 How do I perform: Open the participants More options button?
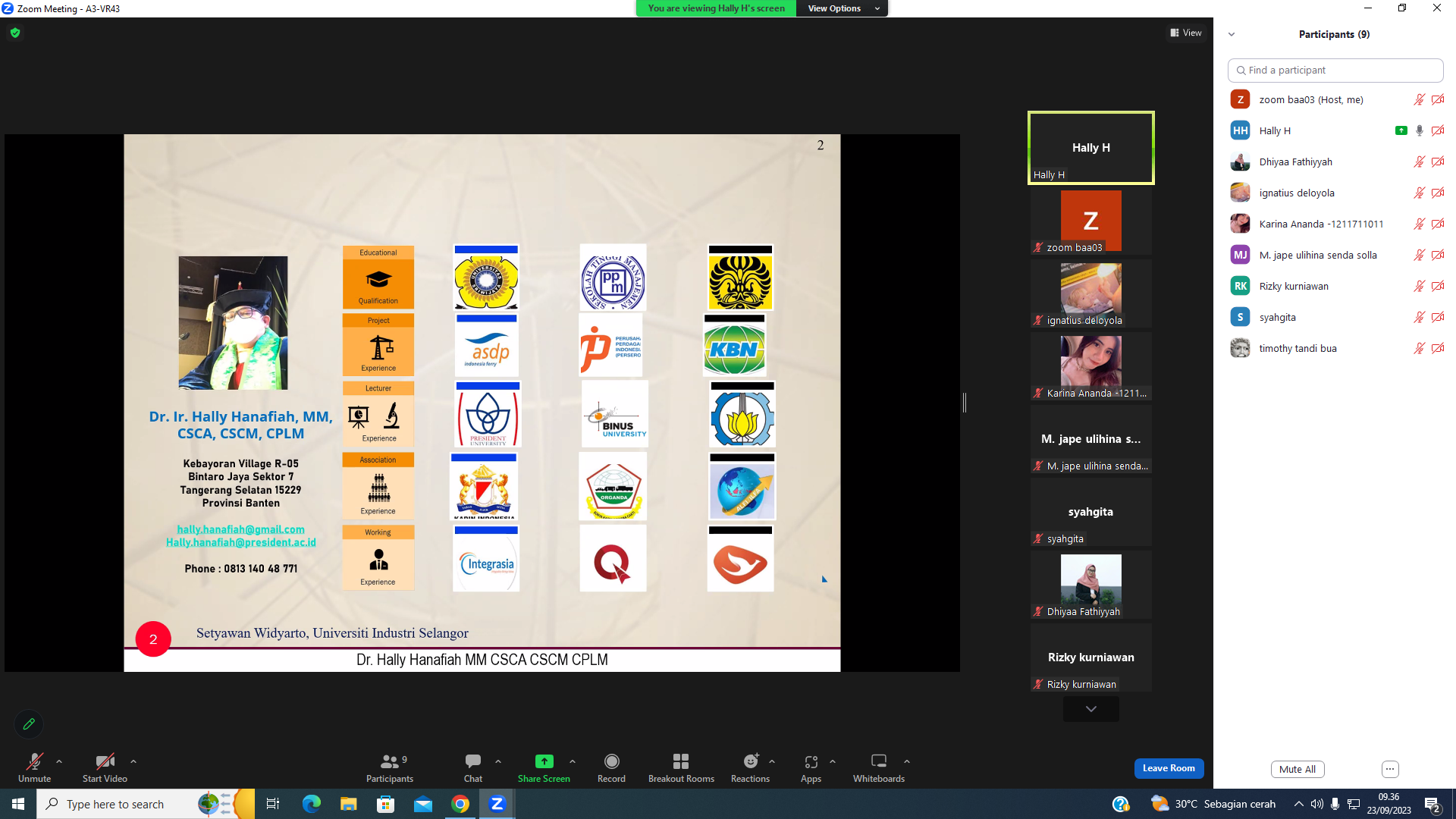1390,769
